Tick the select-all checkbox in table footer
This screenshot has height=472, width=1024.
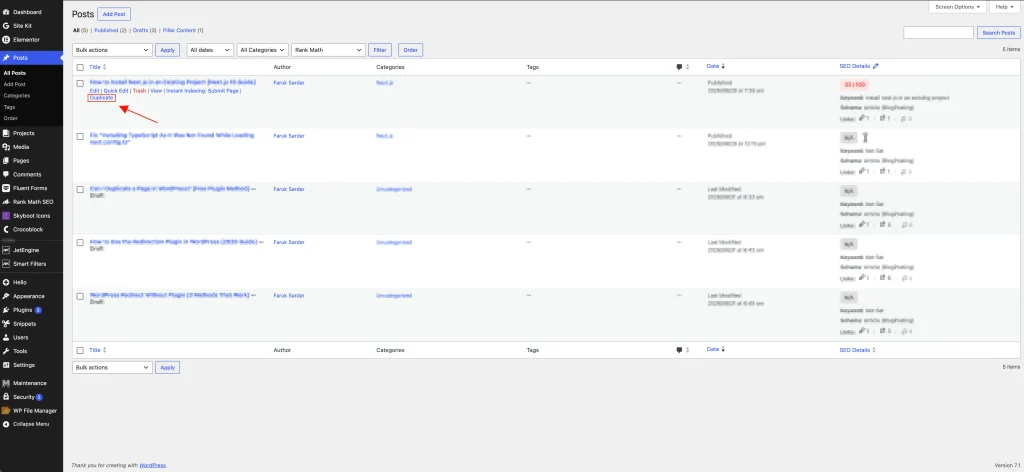pos(80,350)
